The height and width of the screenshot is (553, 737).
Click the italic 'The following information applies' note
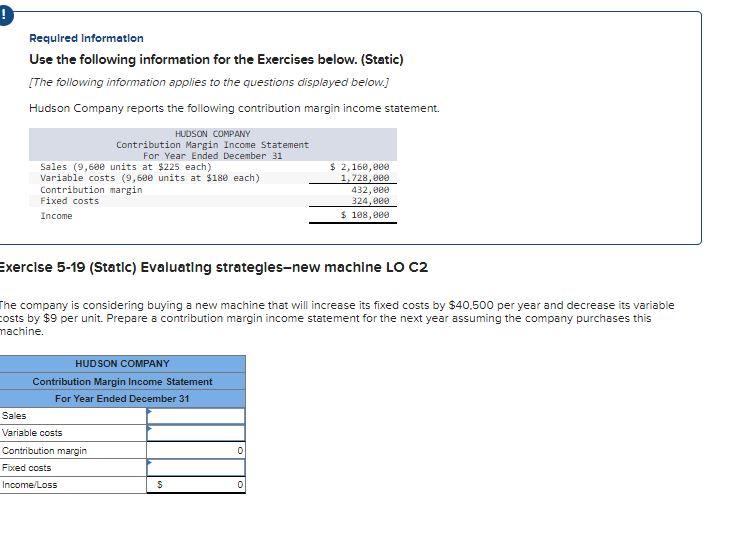click(x=209, y=82)
